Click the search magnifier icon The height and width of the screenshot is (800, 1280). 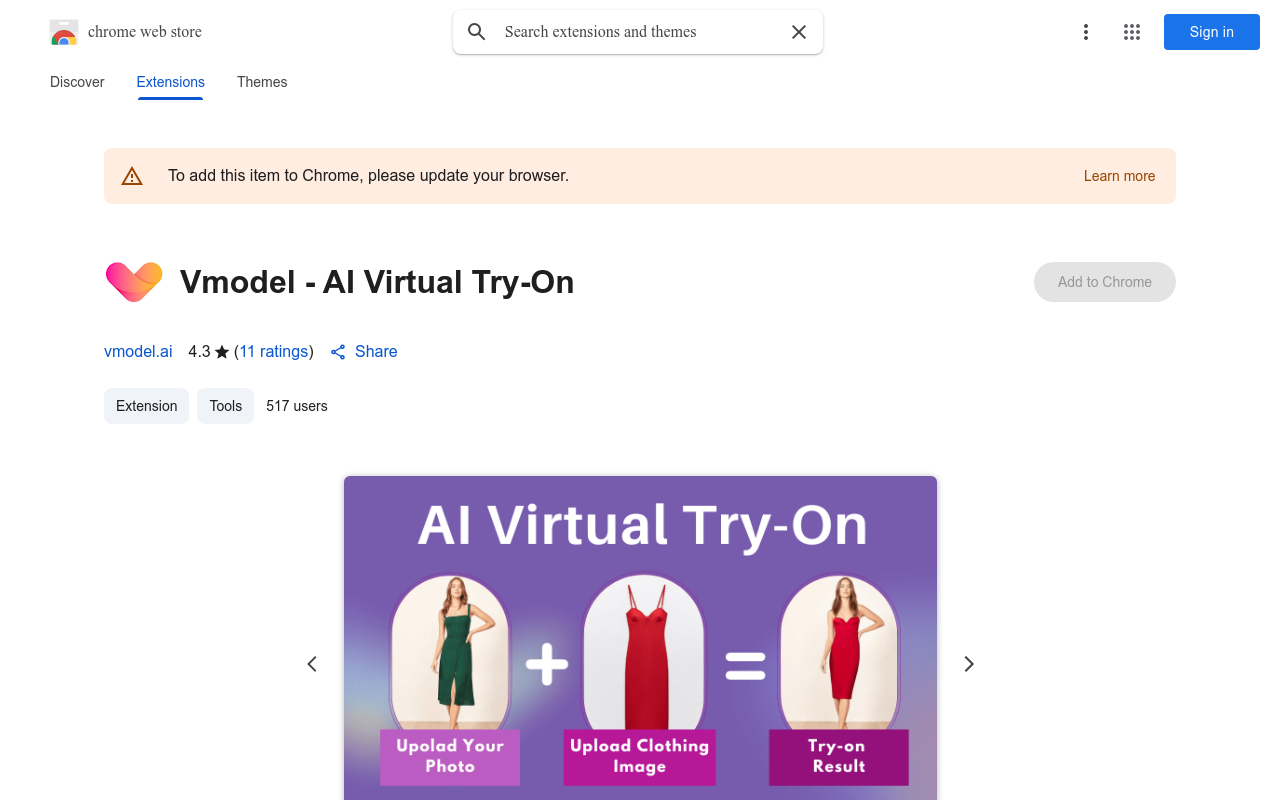pyautogui.click(x=477, y=32)
